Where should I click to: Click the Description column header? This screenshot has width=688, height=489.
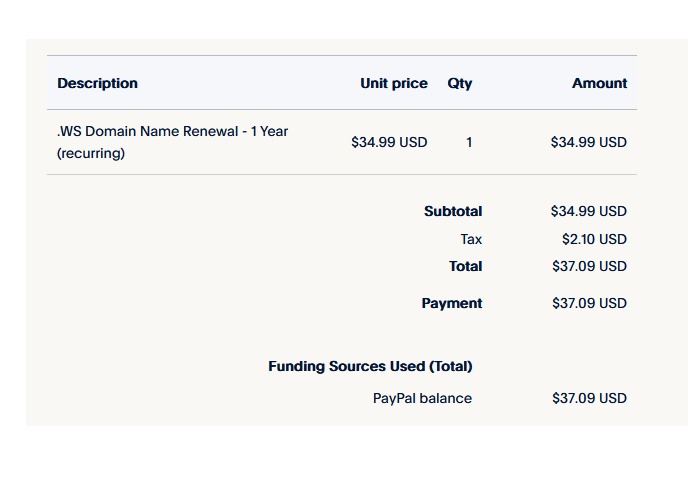point(97,83)
